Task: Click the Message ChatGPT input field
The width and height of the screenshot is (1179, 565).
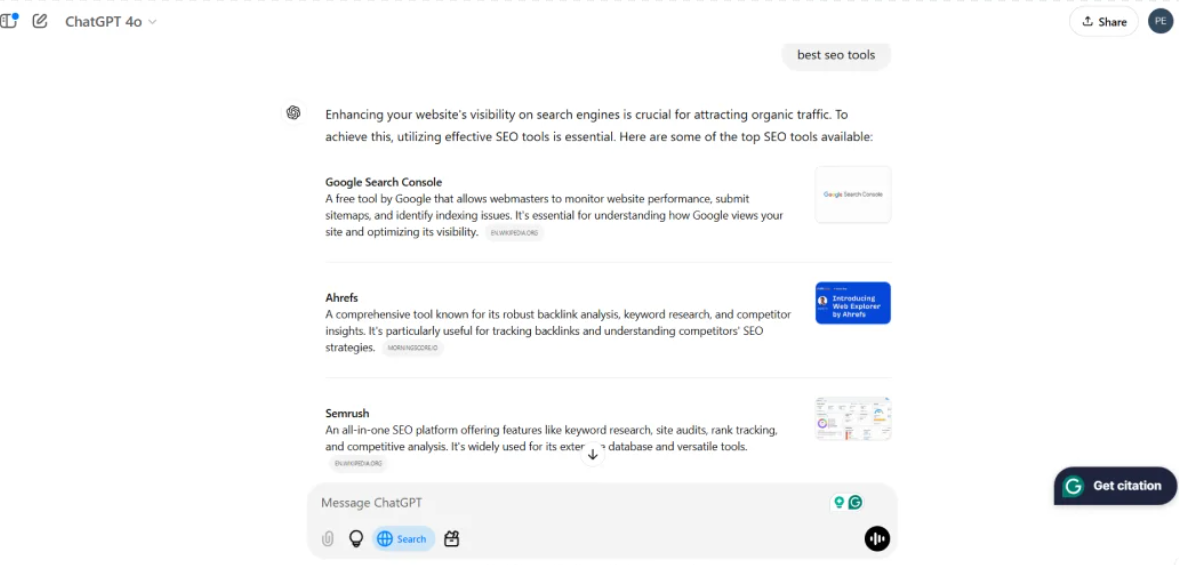Action: 570,503
